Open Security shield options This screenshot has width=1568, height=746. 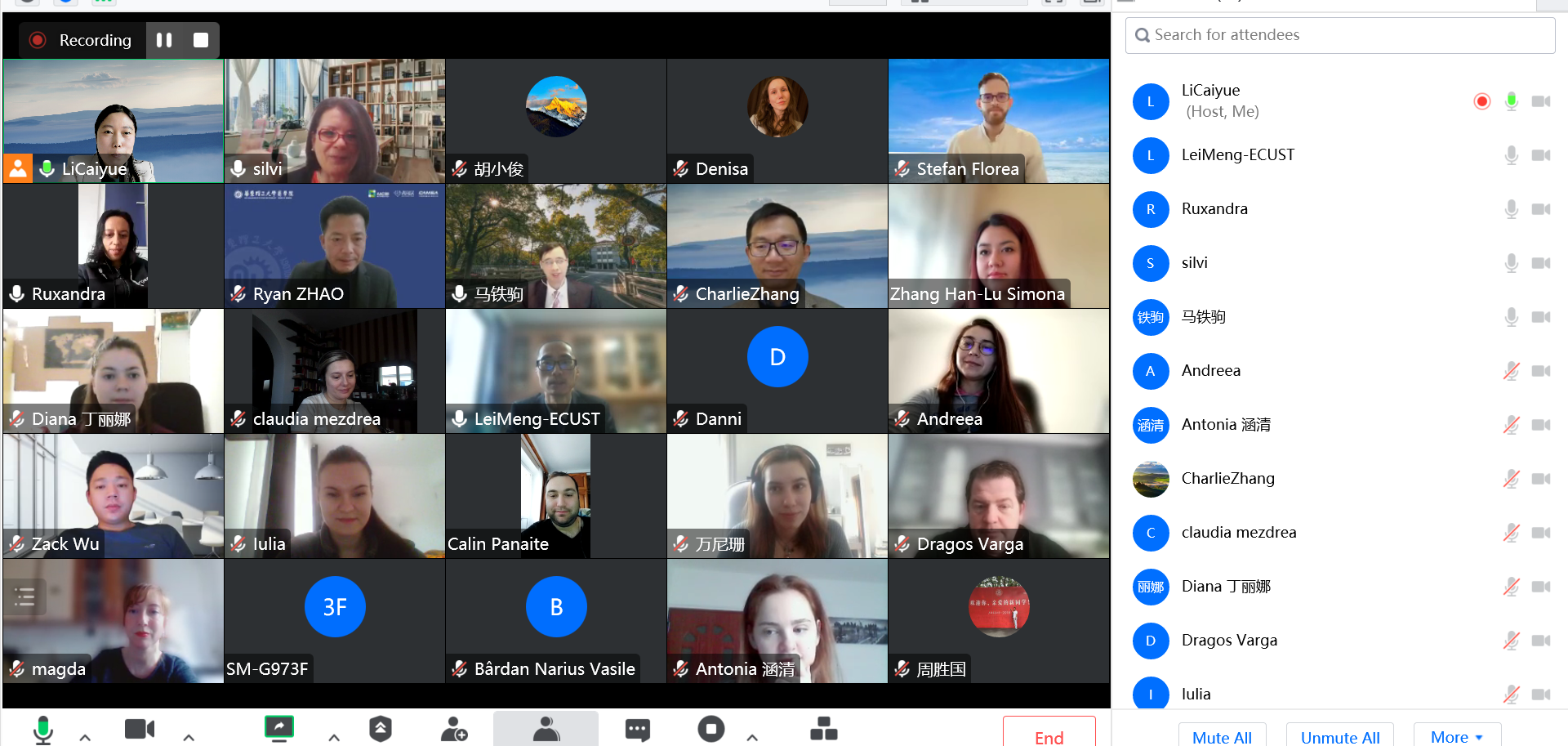coord(381,729)
